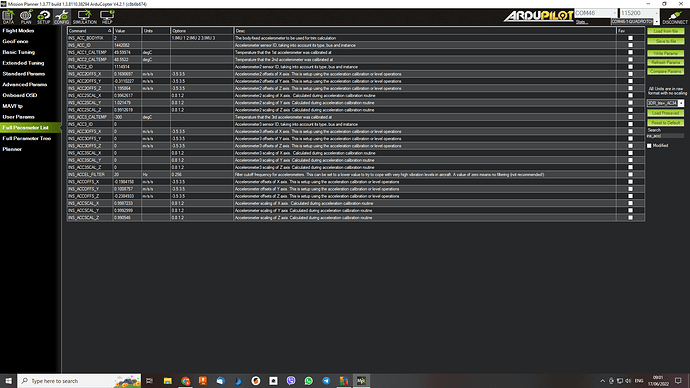Open the SIMULATION screen

(x=84, y=17)
